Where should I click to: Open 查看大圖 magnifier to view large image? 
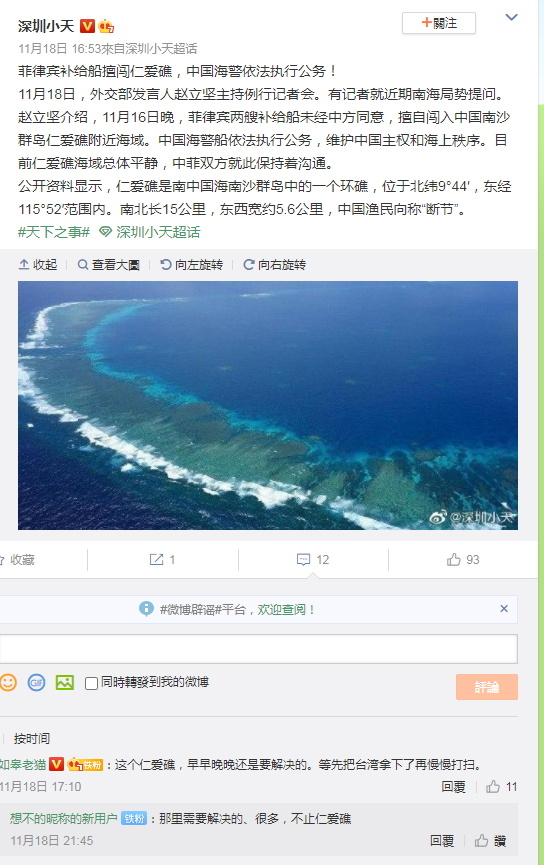tap(109, 265)
